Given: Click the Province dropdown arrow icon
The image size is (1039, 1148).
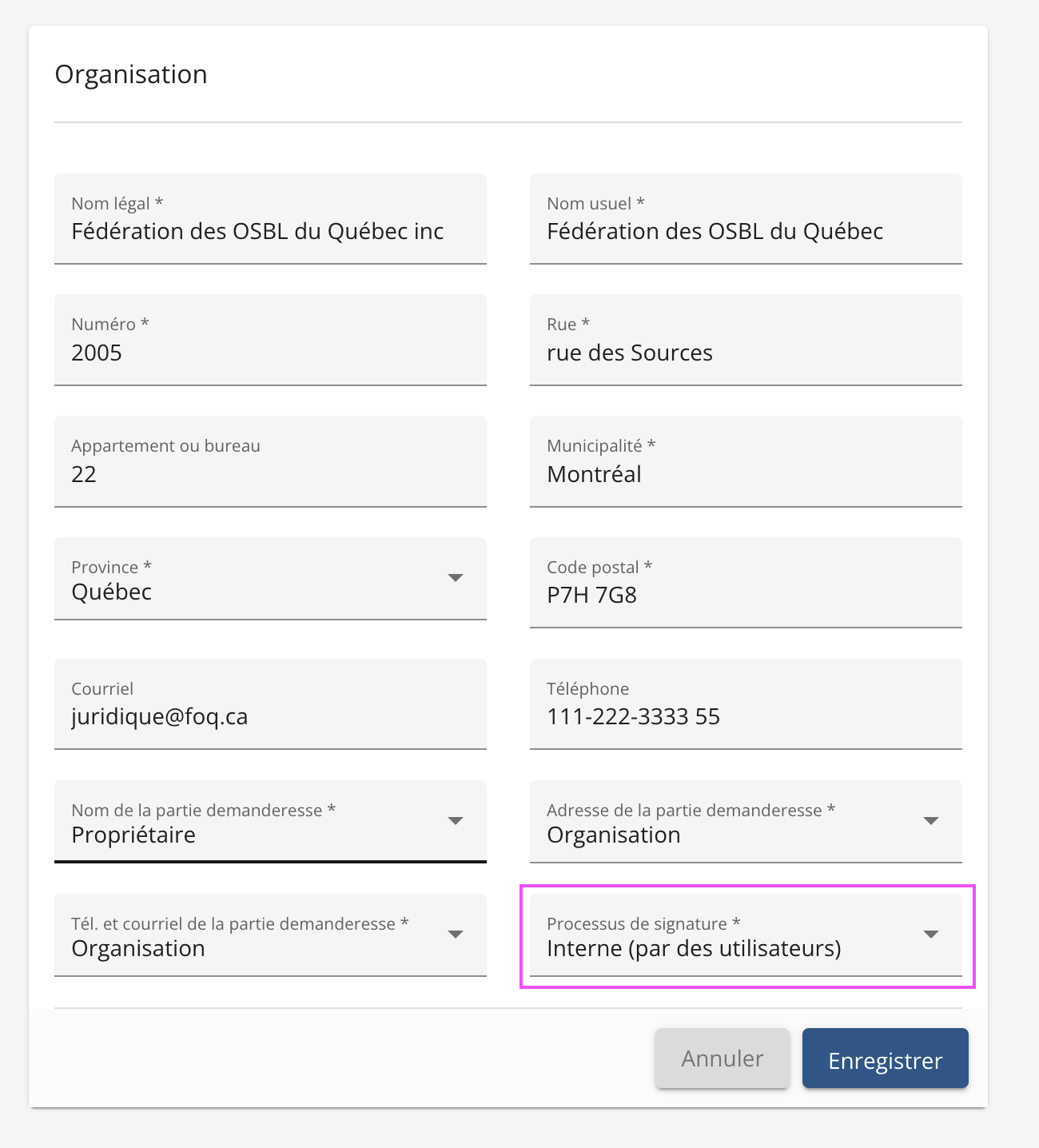Looking at the screenshot, I should tap(456, 578).
